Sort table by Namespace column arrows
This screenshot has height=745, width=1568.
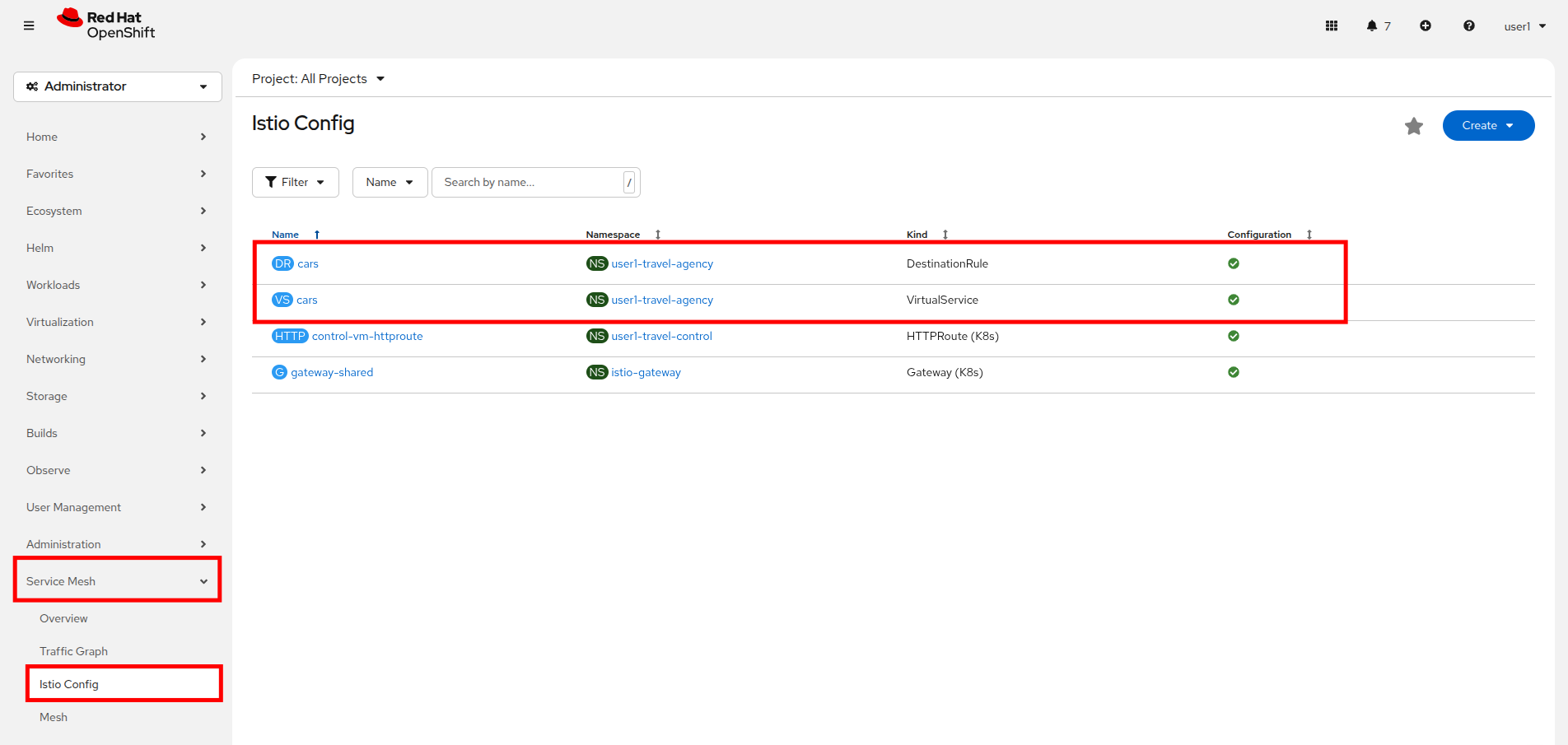tap(657, 235)
